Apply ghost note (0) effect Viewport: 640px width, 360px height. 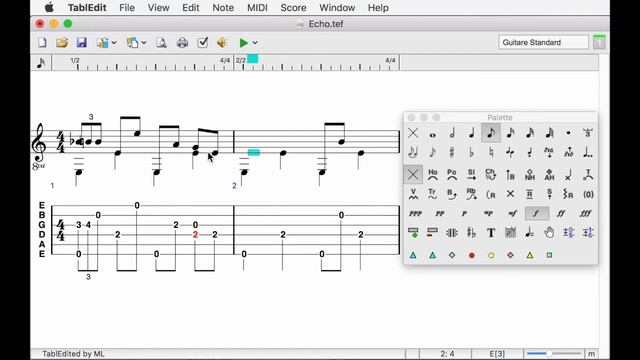tap(588, 194)
